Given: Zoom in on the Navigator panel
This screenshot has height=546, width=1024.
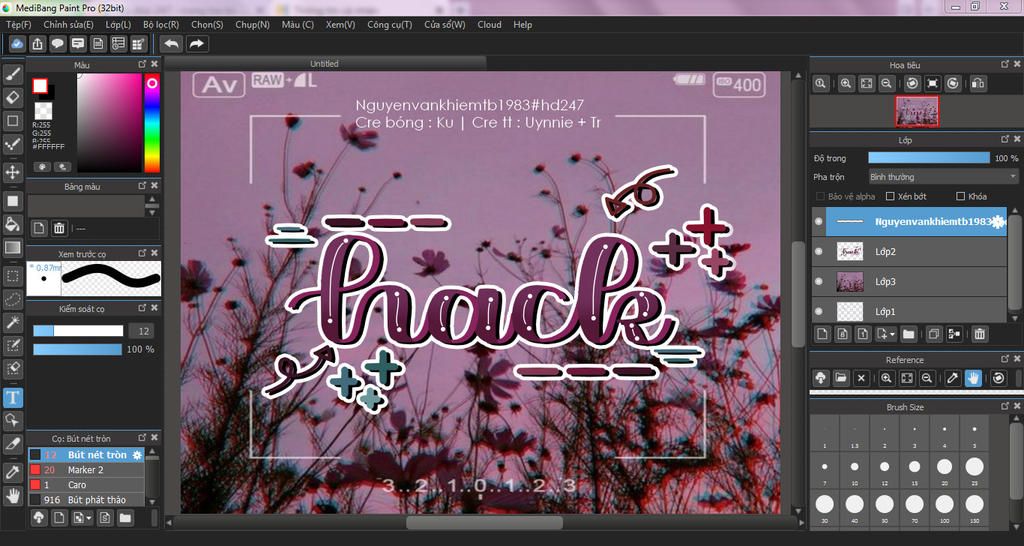Looking at the screenshot, I should pos(846,84).
